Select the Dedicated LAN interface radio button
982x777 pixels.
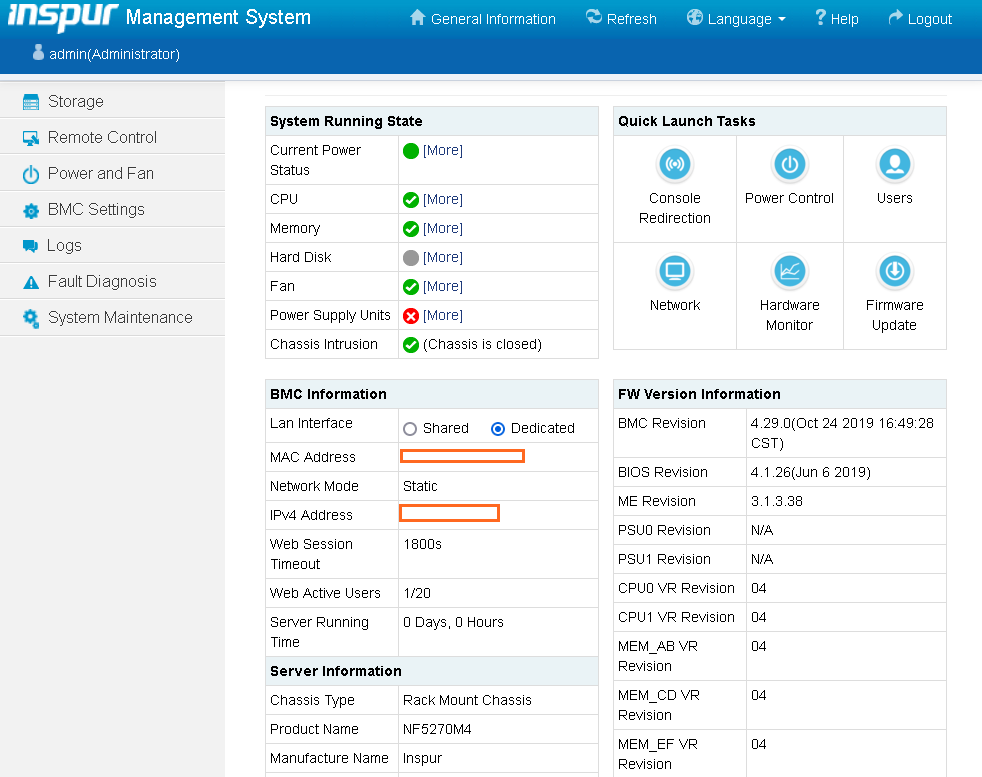[x=498, y=429]
